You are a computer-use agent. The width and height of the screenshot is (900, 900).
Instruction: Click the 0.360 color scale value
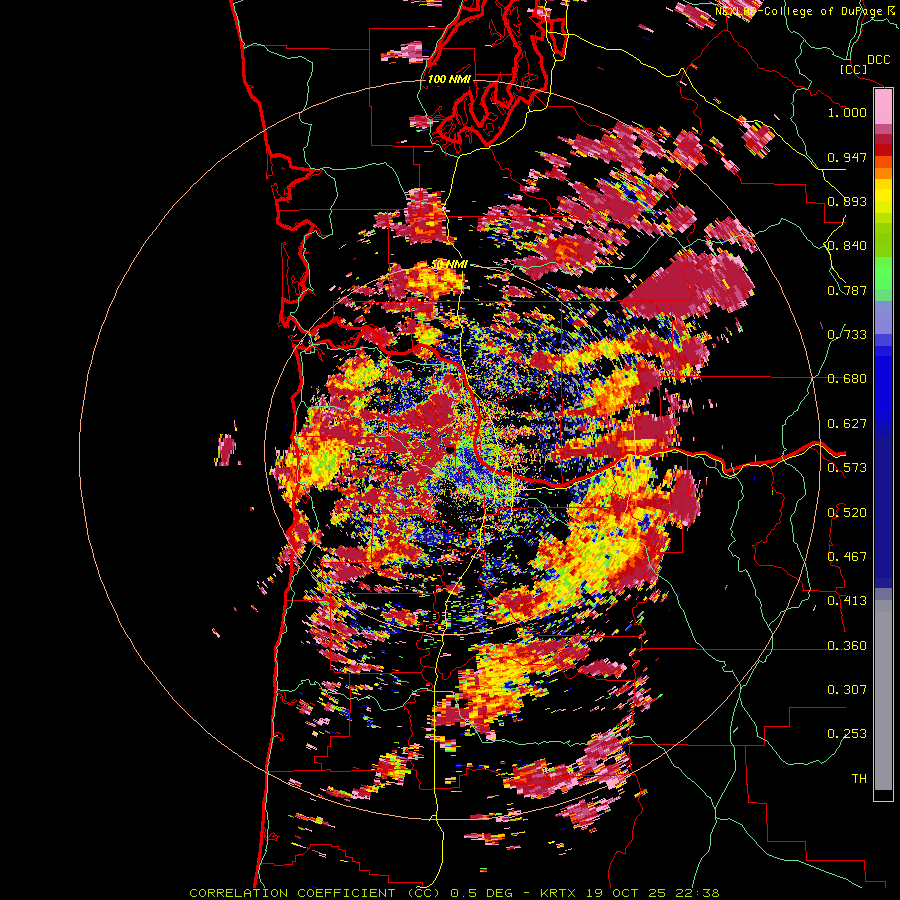(x=847, y=646)
